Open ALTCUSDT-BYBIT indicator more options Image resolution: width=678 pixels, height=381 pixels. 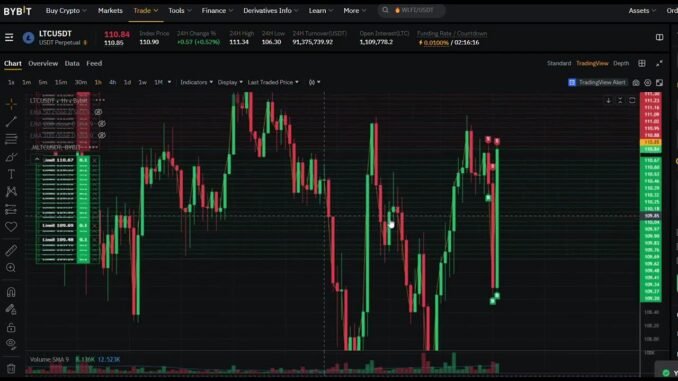pos(93,147)
